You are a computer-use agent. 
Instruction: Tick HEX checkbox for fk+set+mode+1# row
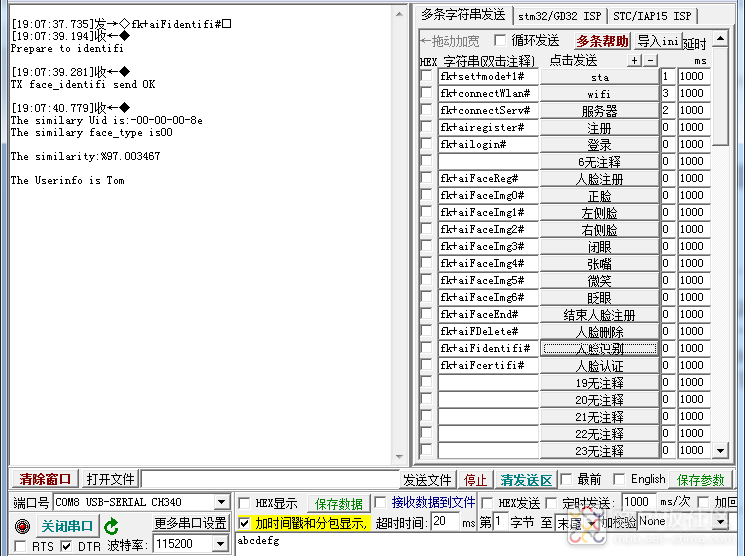(x=427, y=76)
